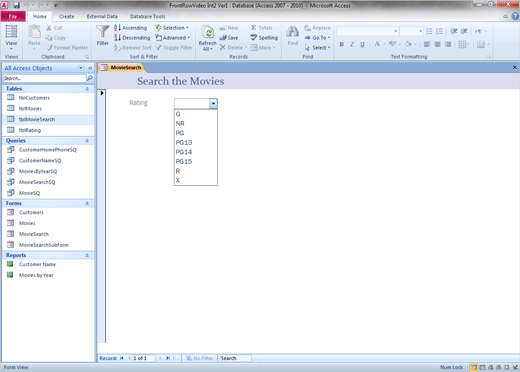520x372 pixels.
Task: Run the Spelling check
Action: tap(264, 38)
